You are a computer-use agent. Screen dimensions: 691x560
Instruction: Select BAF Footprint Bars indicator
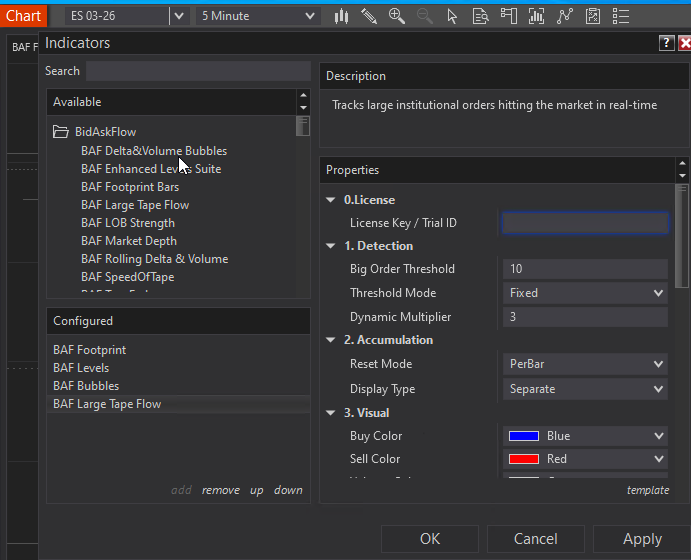point(130,187)
